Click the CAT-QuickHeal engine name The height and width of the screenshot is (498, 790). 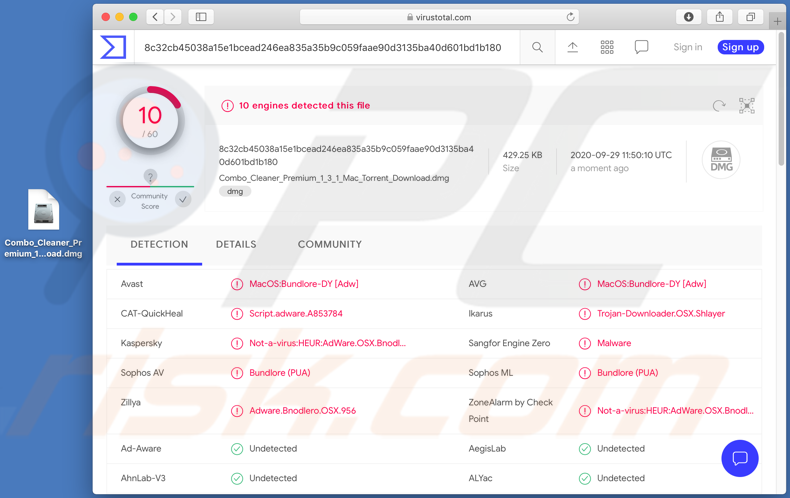152,314
